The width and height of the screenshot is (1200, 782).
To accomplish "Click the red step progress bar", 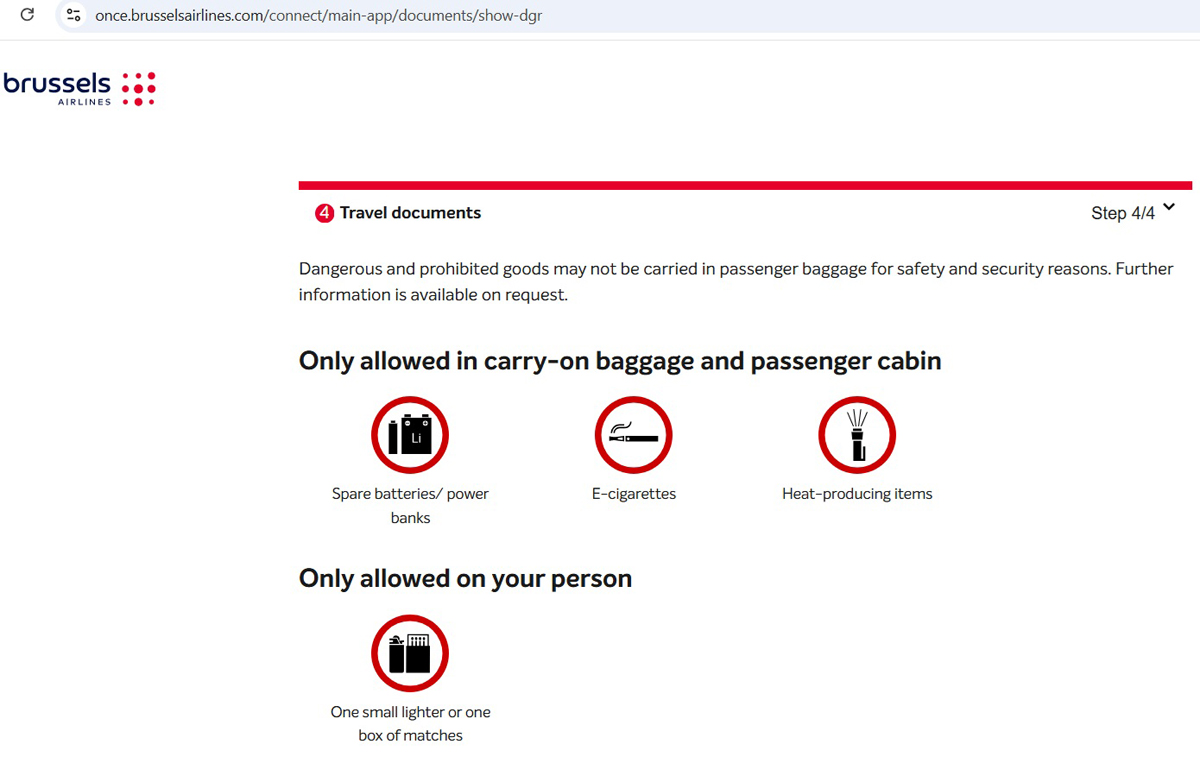I will (x=745, y=185).
